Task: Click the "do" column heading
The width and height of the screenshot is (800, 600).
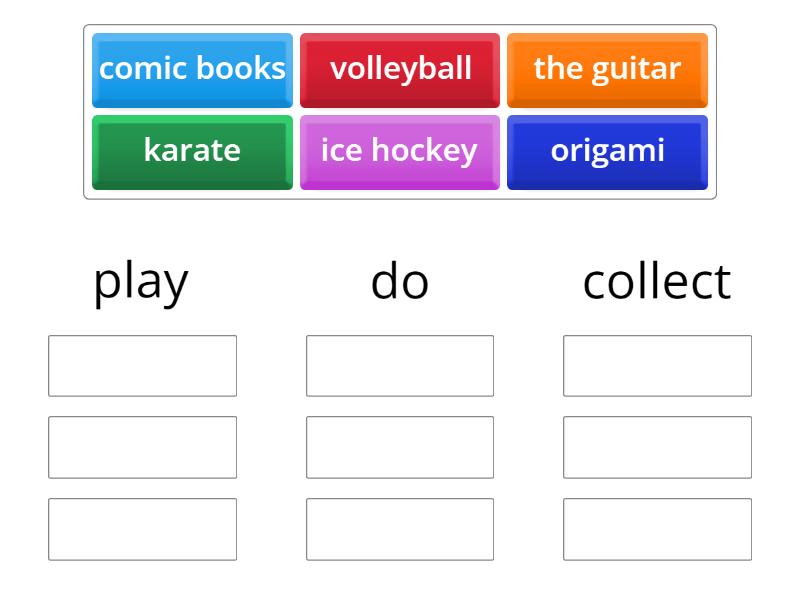Action: coord(399,281)
